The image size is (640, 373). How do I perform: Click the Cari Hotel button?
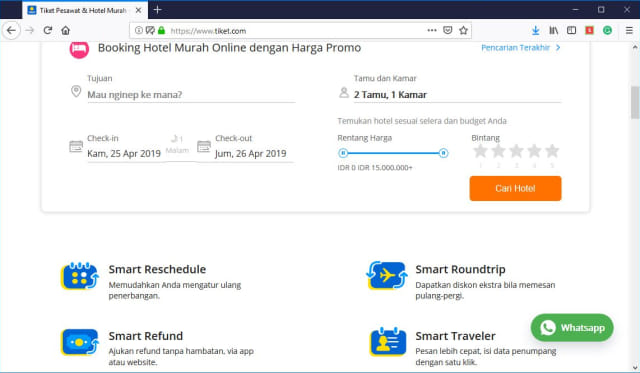pyautogui.click(x=515, y=188)
